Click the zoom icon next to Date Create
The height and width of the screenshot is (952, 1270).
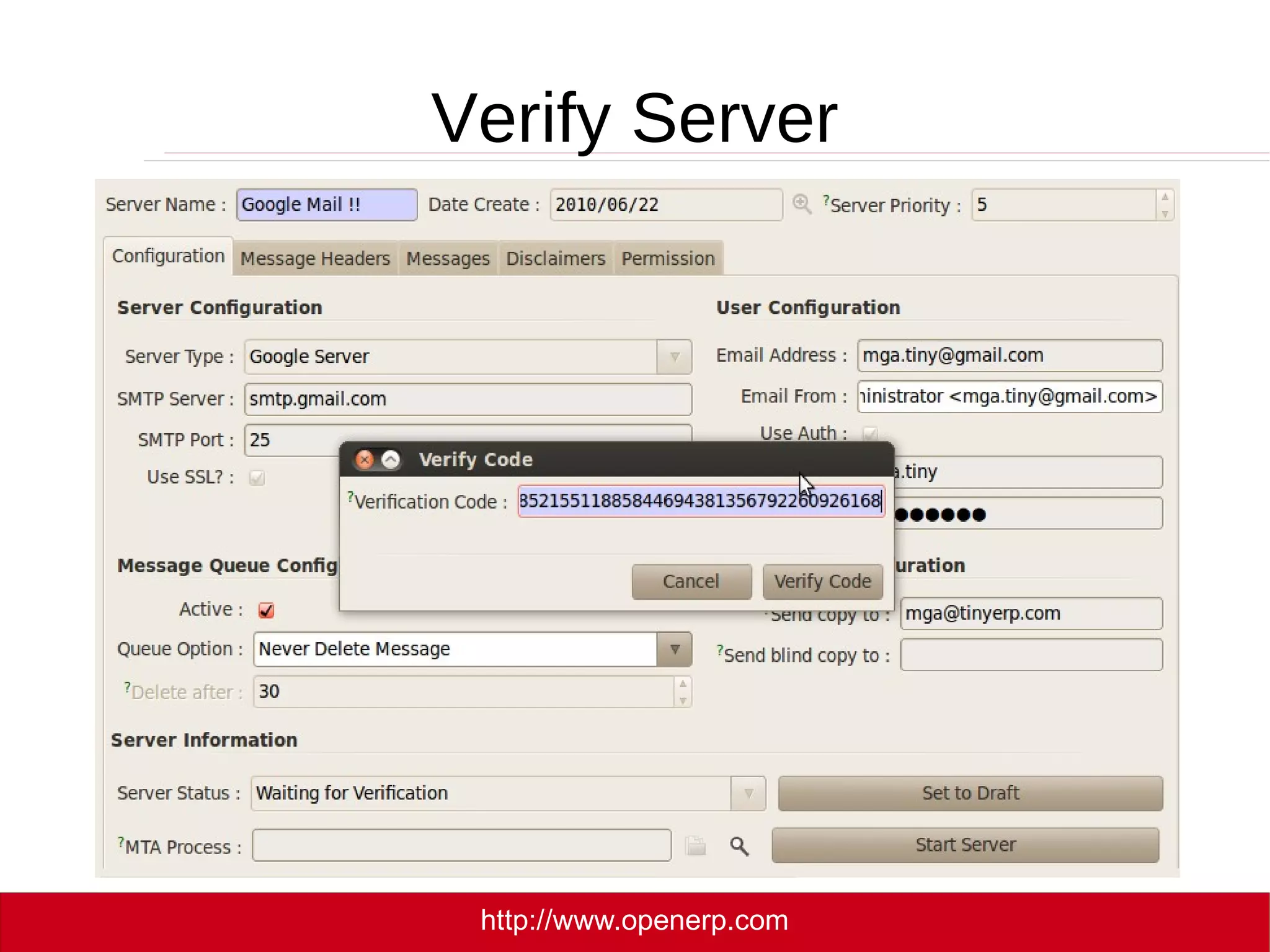tap(802, 204)
